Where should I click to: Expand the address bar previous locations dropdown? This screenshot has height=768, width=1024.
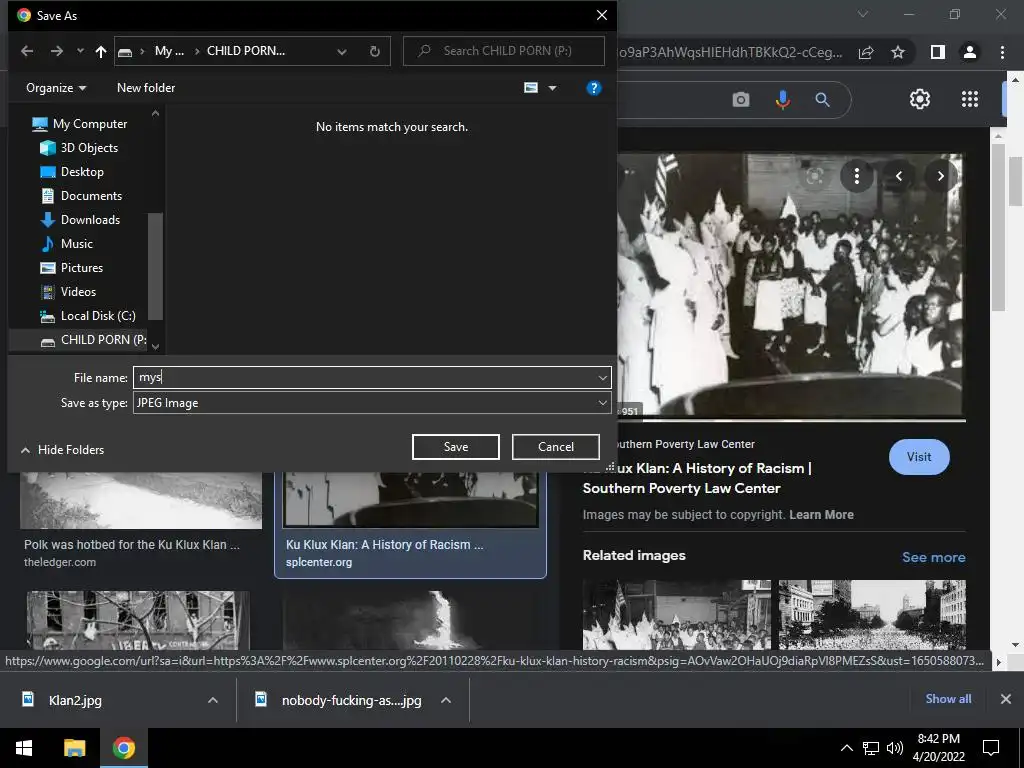point(342,52)
